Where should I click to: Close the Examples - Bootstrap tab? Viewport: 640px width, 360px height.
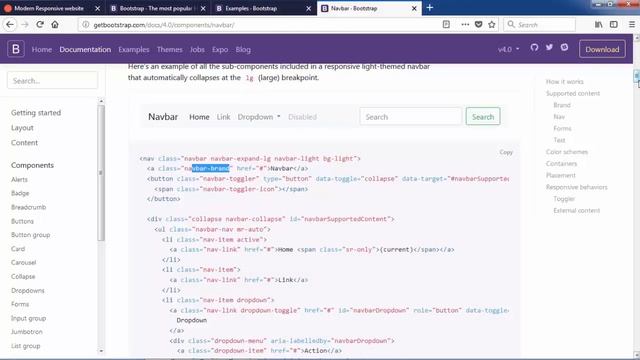point(309,8)
